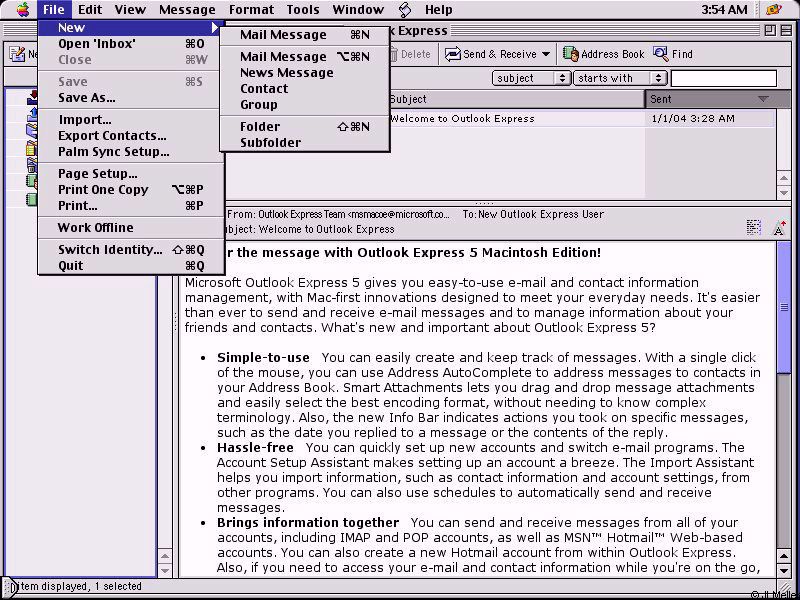
Task: Click the message list scroll-down arrow
Action: (x=784, y=193)
